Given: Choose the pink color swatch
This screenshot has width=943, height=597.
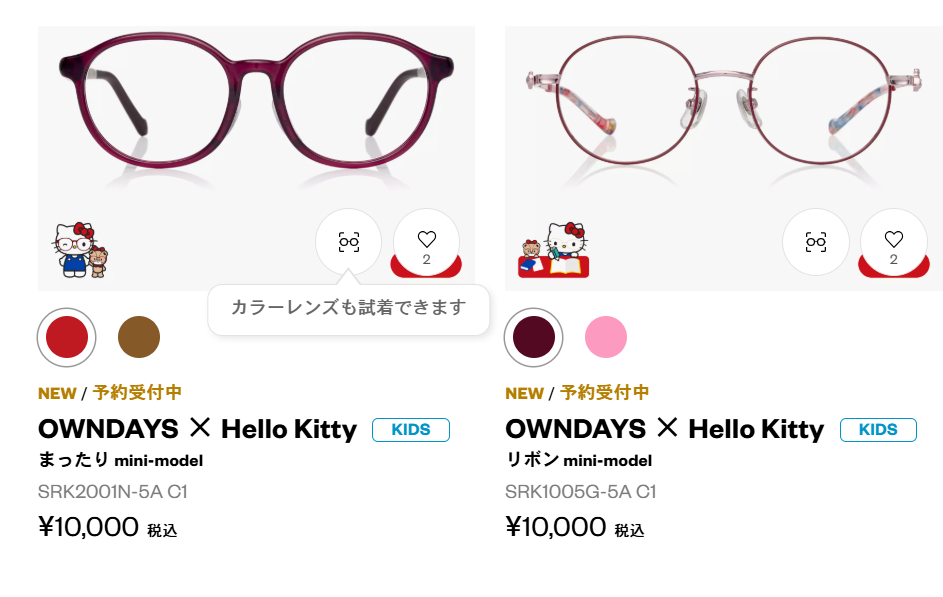Looking at the screenshot, I should point(606,337).
